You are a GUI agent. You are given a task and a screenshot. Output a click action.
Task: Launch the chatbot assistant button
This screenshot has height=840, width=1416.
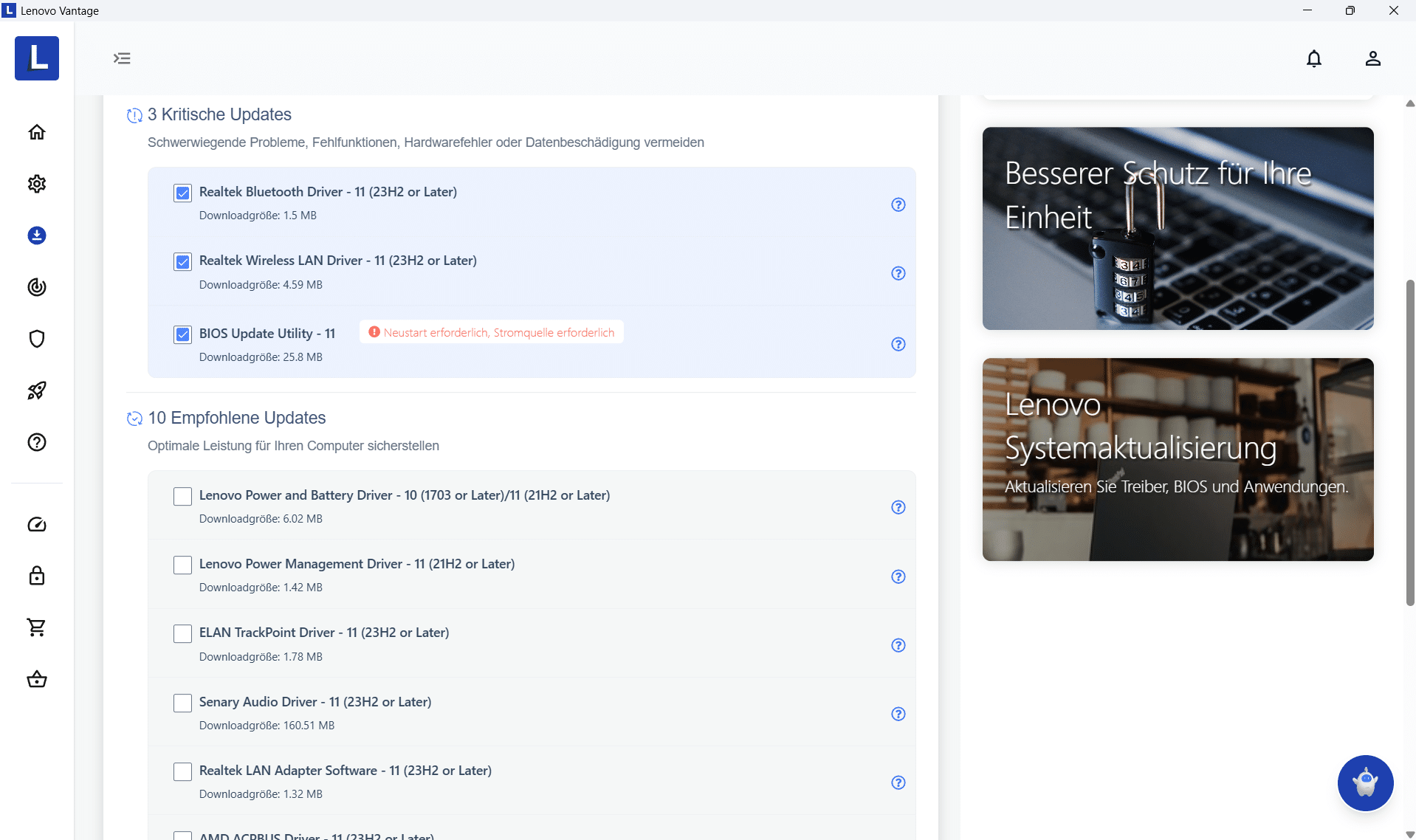coord(1365,782)
